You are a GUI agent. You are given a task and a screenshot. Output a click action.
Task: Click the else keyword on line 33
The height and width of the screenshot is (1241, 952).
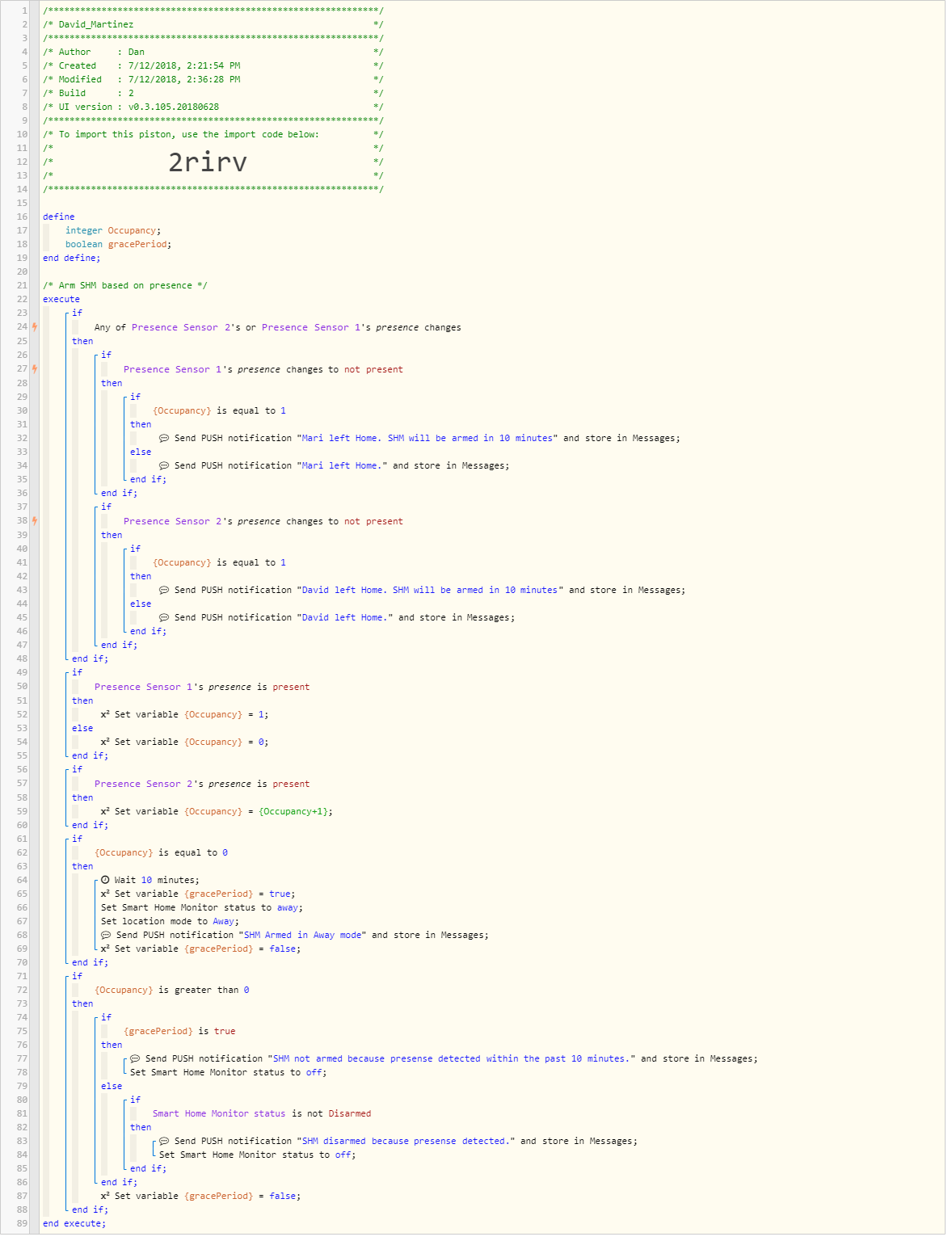pos(141,452)
